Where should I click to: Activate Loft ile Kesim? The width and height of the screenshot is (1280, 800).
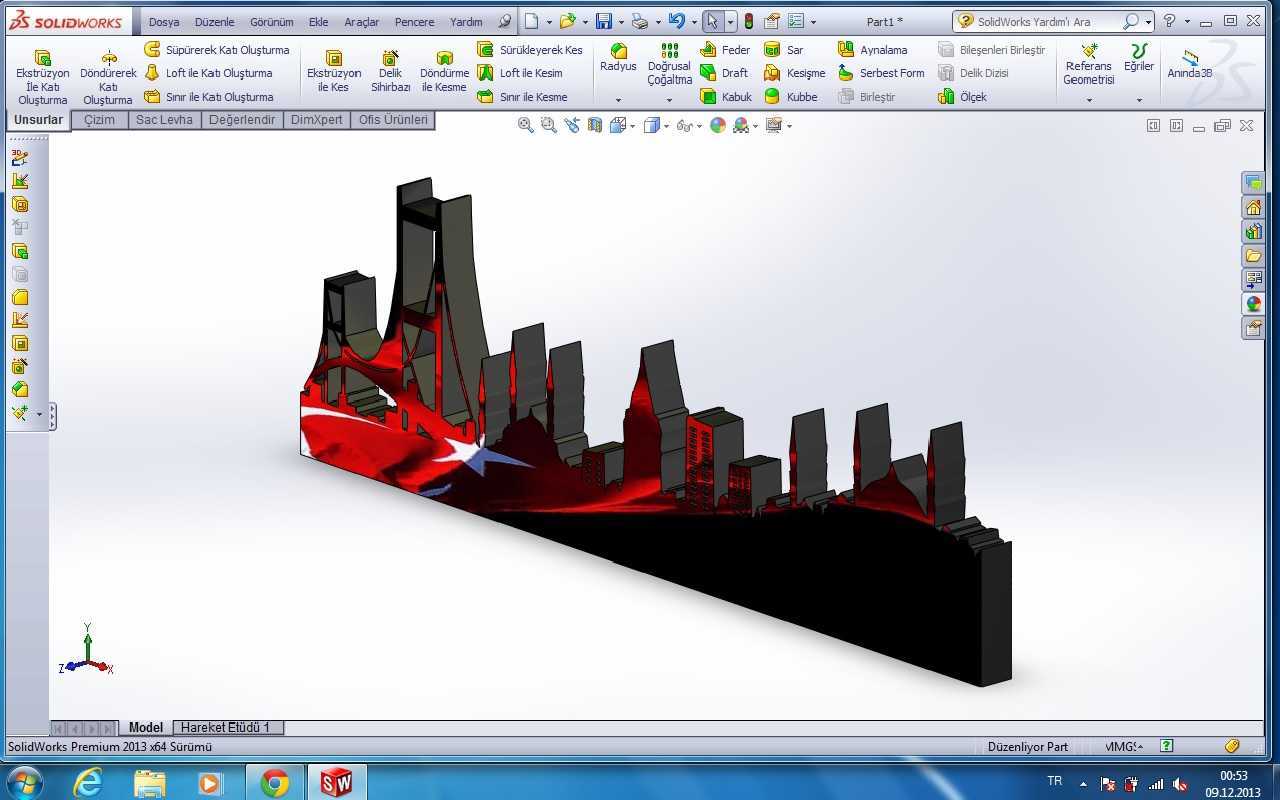[x=520, y=73]
